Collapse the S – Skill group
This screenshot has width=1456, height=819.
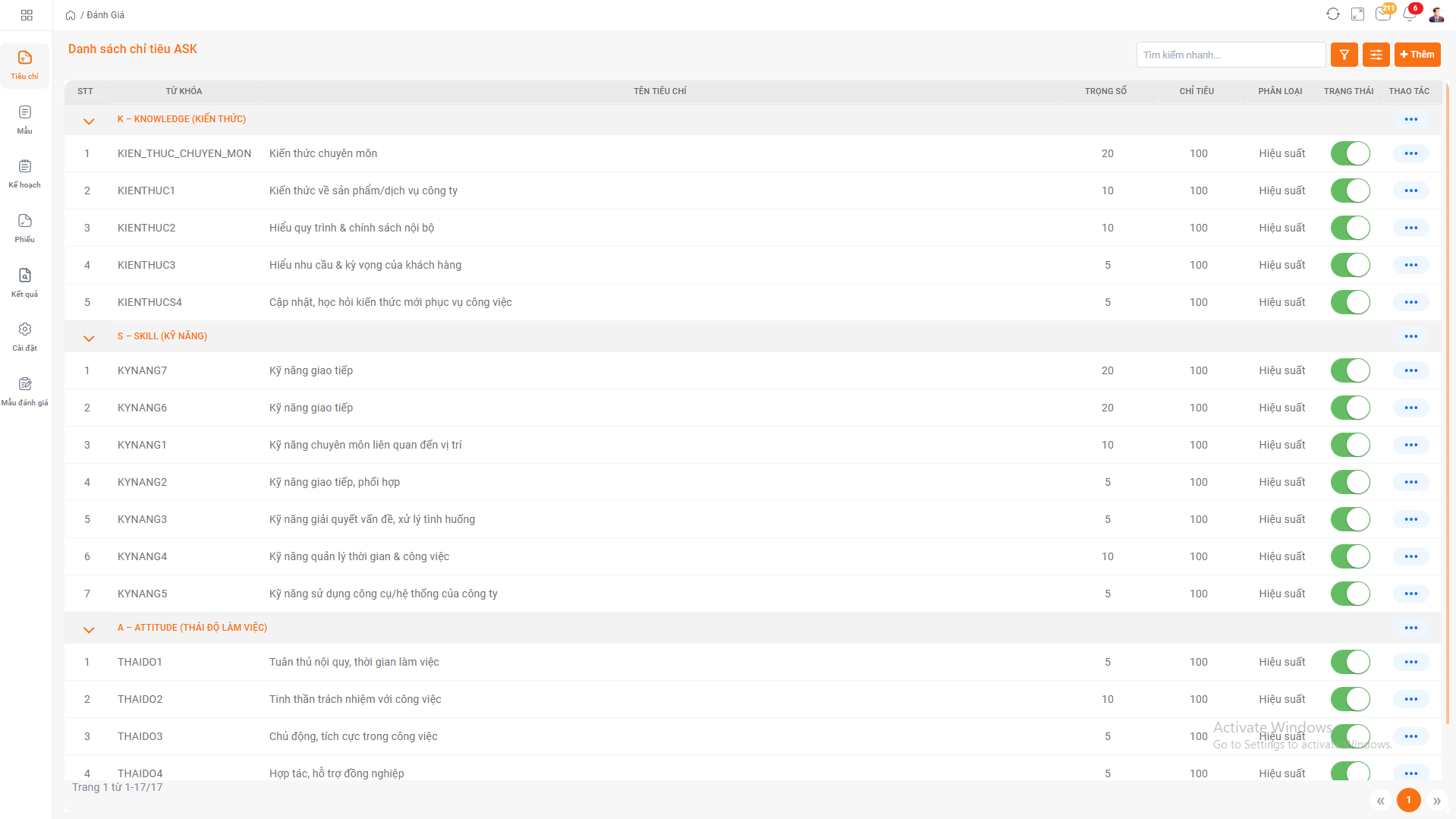click(89, 338)
